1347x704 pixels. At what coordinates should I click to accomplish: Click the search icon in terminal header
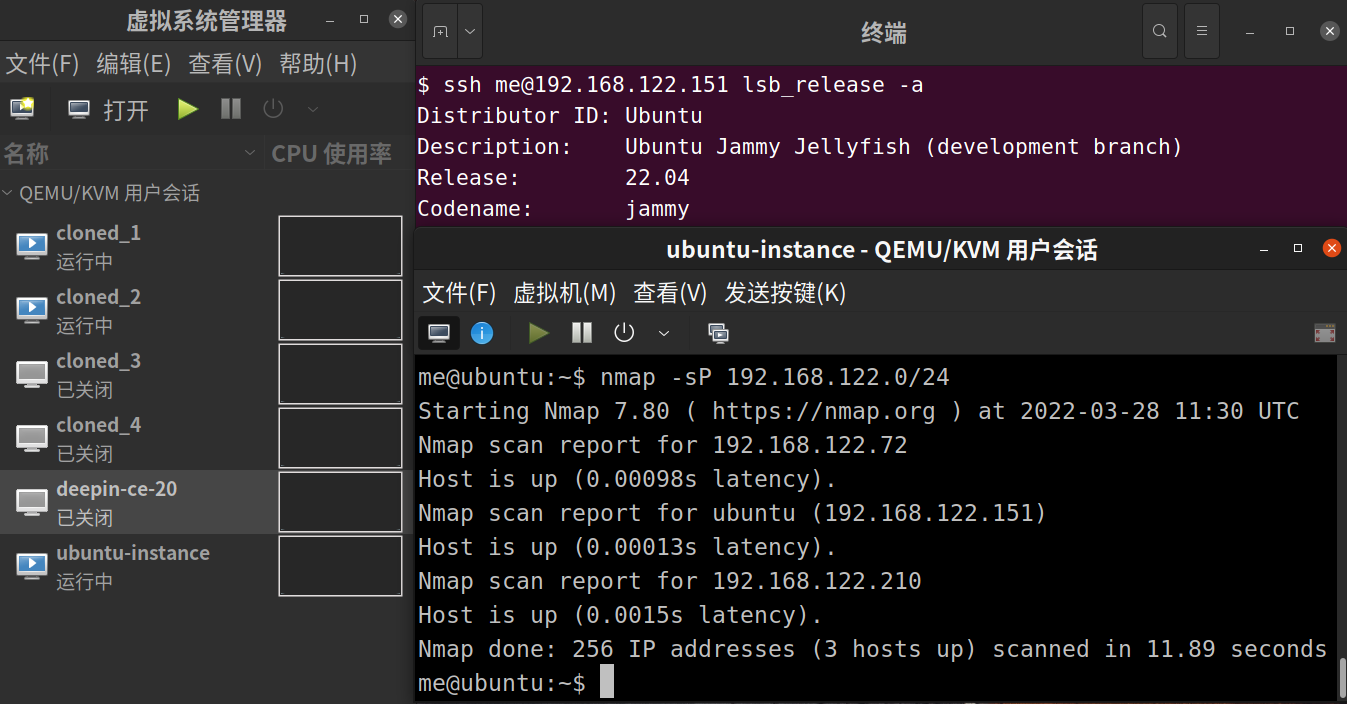pos(1160,32)
